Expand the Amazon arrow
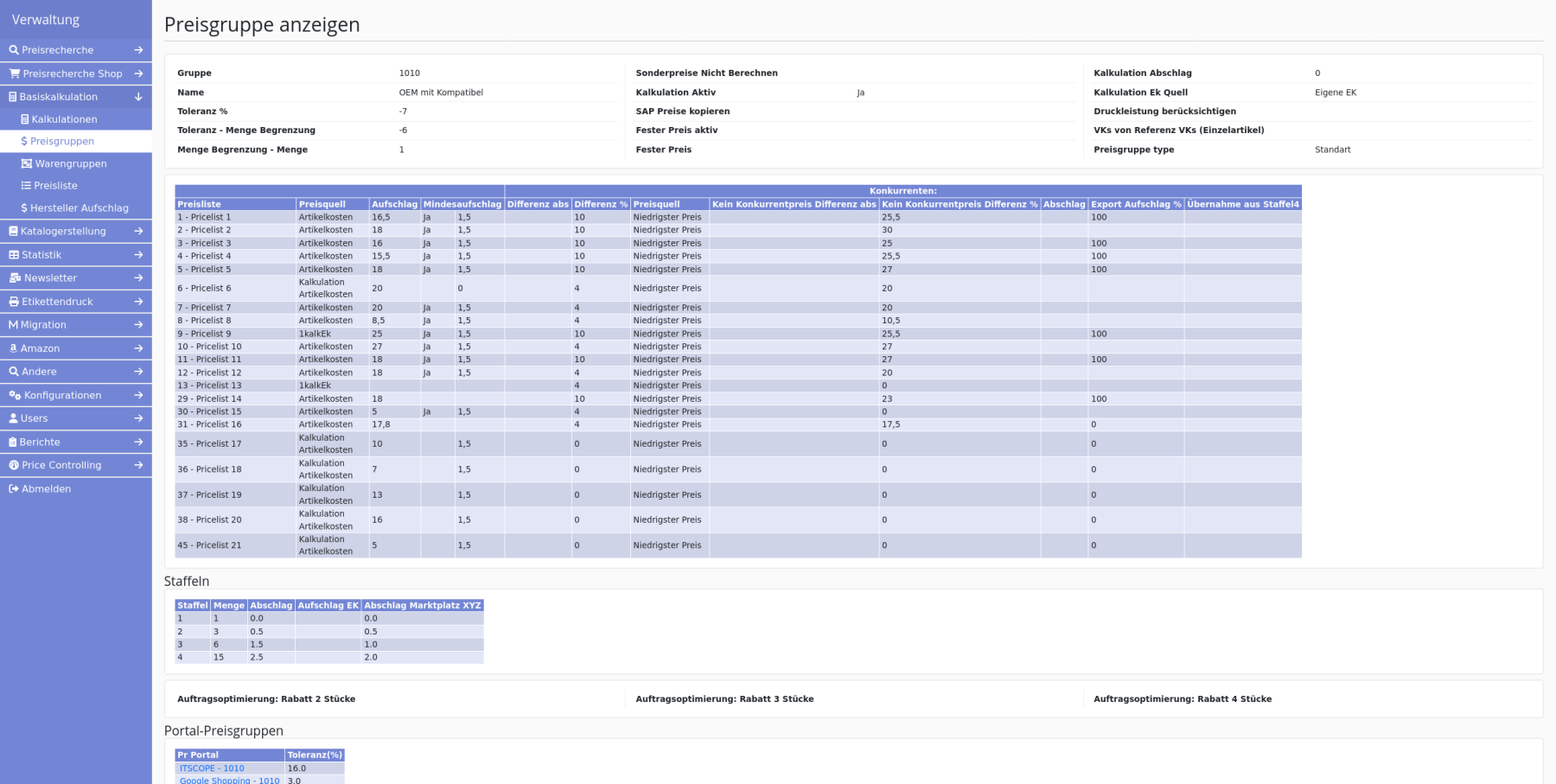This screenshot has height=784, width=1556. click(138, 348)
